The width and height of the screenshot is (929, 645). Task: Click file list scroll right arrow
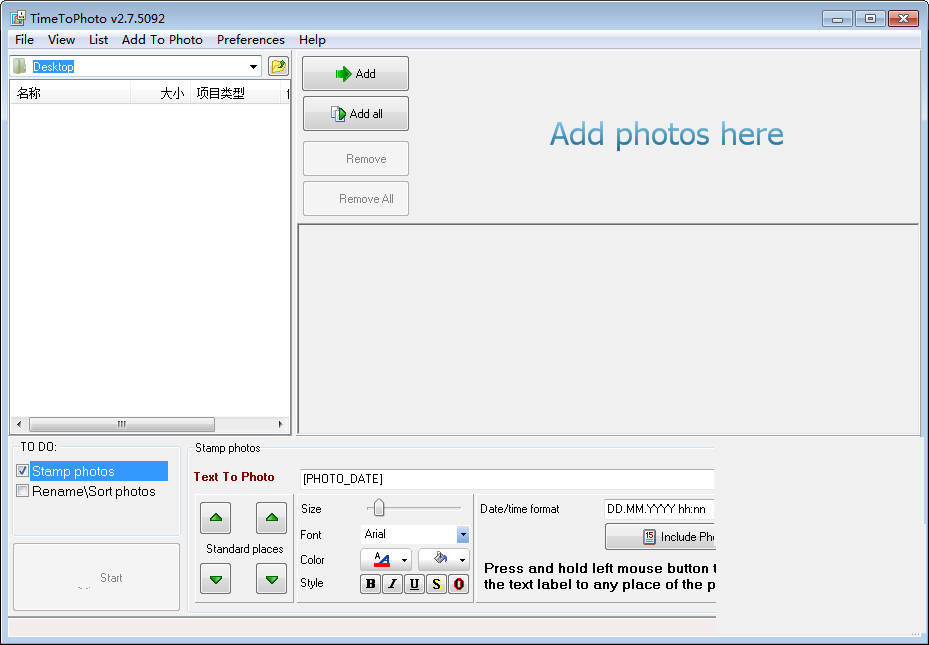pos(280,424)
